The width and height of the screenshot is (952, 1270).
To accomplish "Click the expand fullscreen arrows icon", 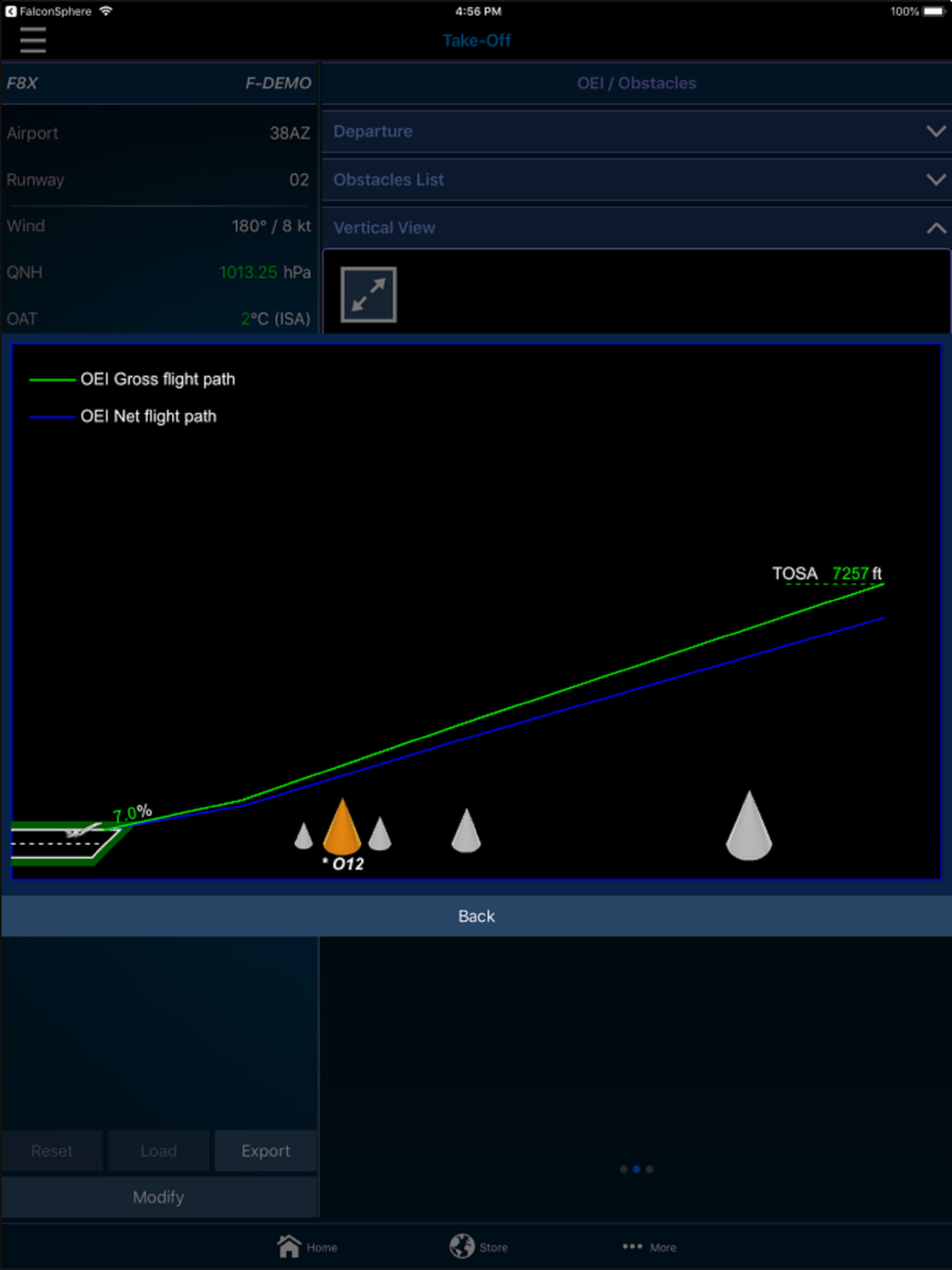I will [368, 294].
